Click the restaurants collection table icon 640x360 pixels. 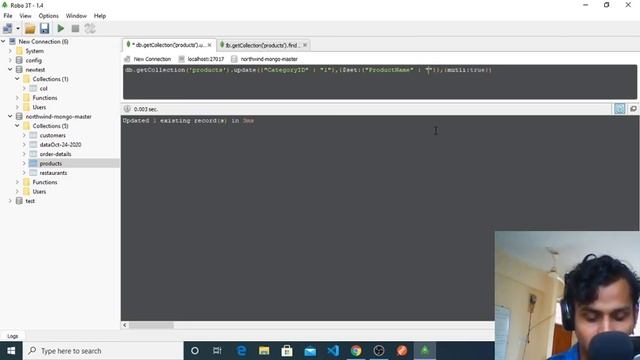33,173
